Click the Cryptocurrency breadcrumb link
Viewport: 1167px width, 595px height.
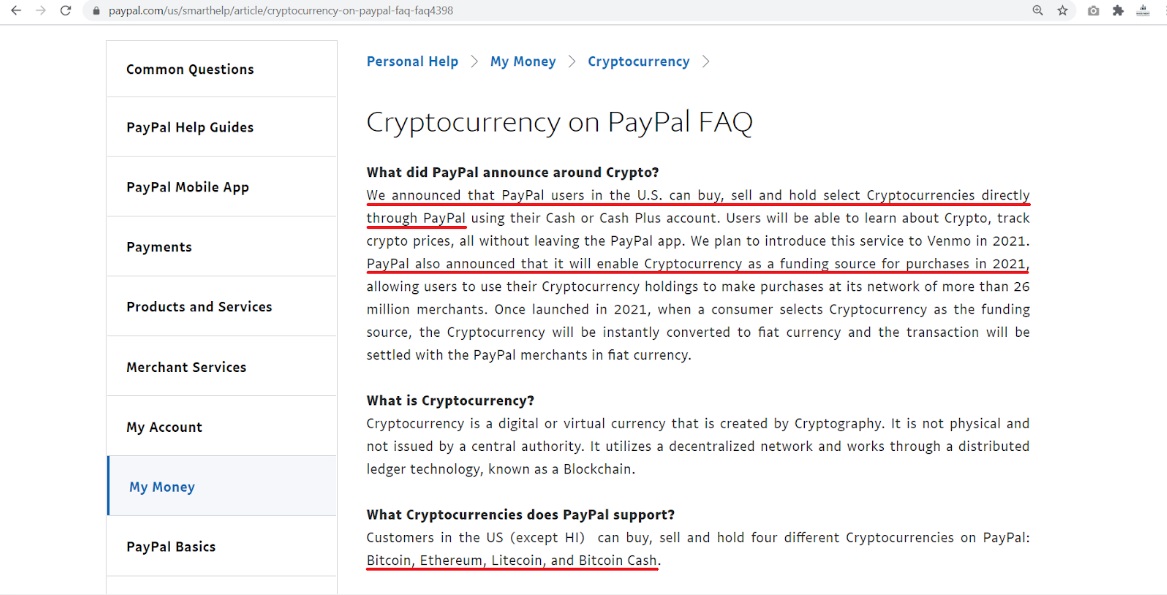(x=639, y=62)
